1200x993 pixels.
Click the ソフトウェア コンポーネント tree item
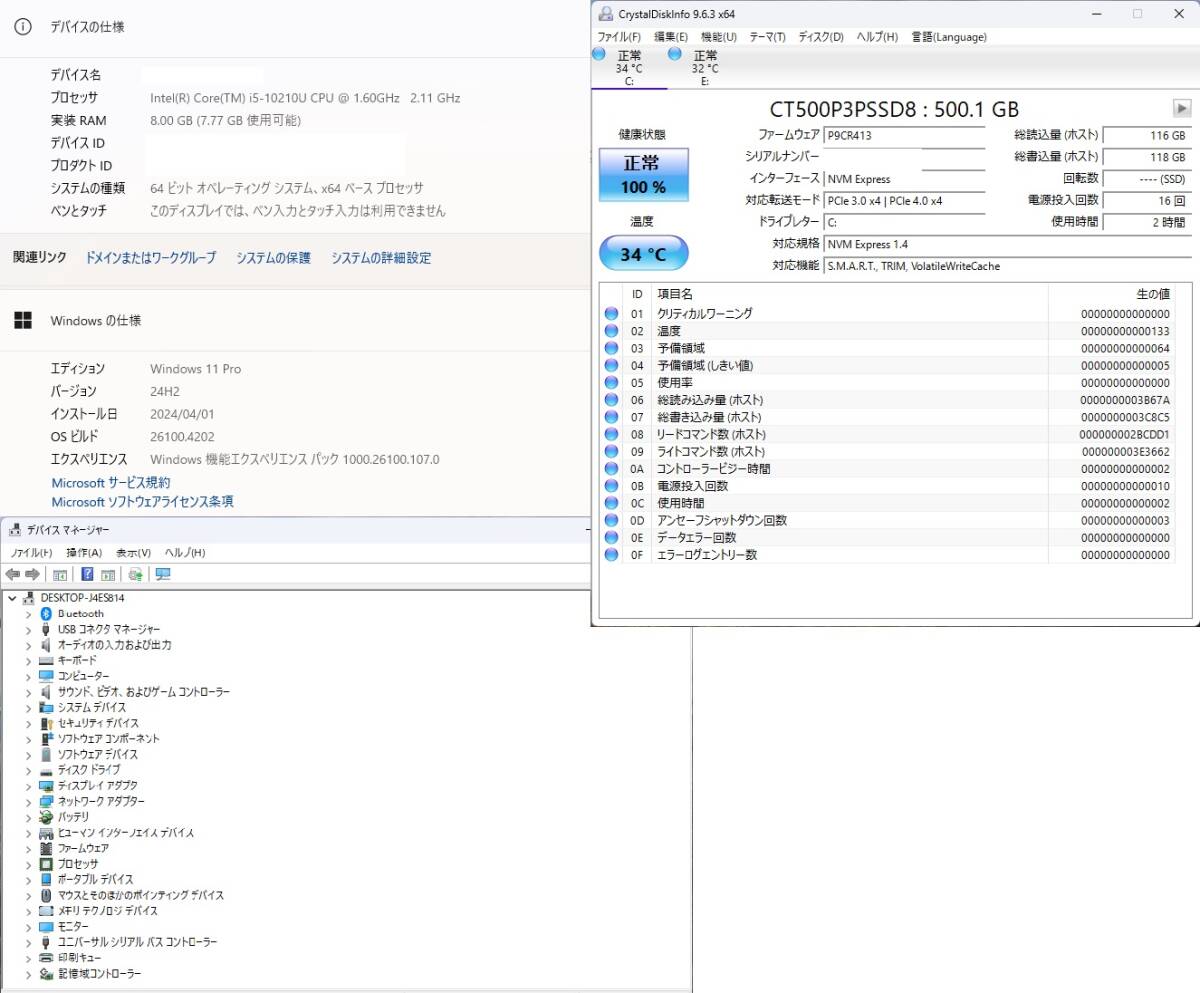tap(108, 739)
